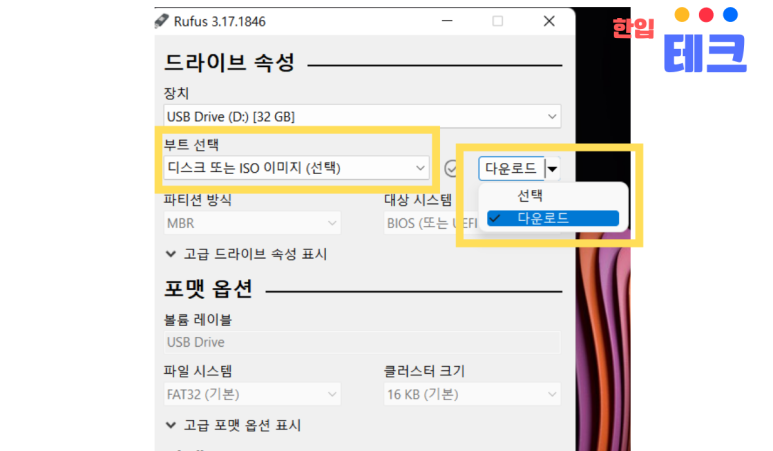The height and width of the screenshot is (451, 773).
Task: Click the 포맷 옵션 heading
Action: pyautogui.click(x=208, y=289)
